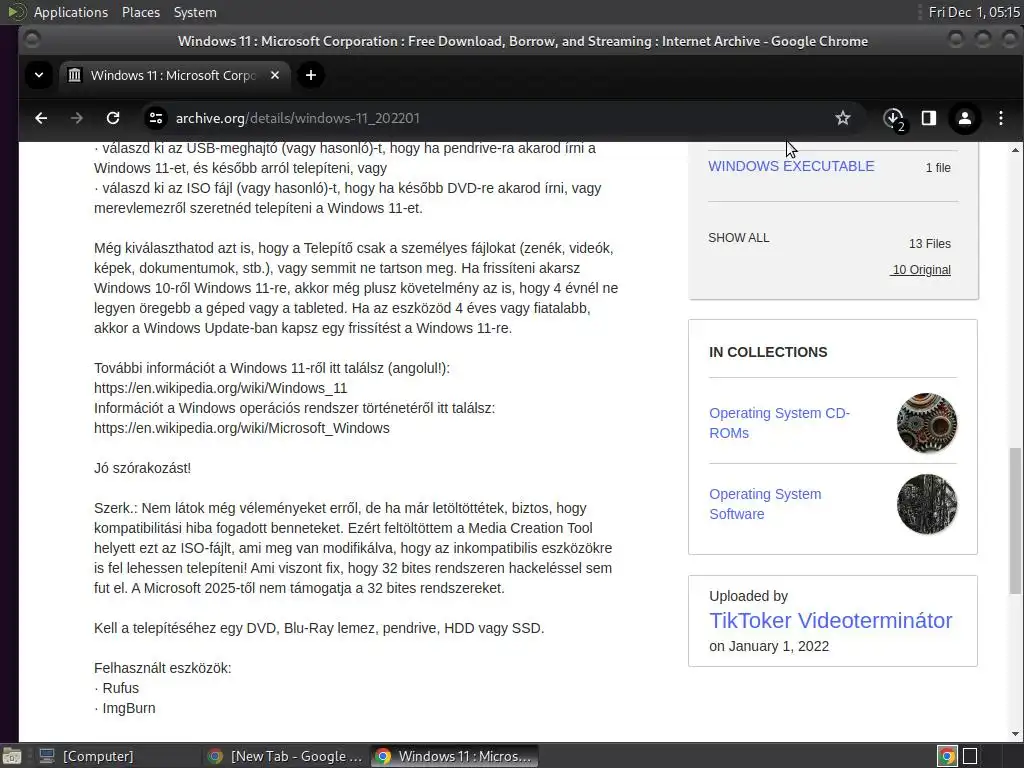Click the SHOW ALL files link
This screenshot has height=768, width=1024.
739,238
